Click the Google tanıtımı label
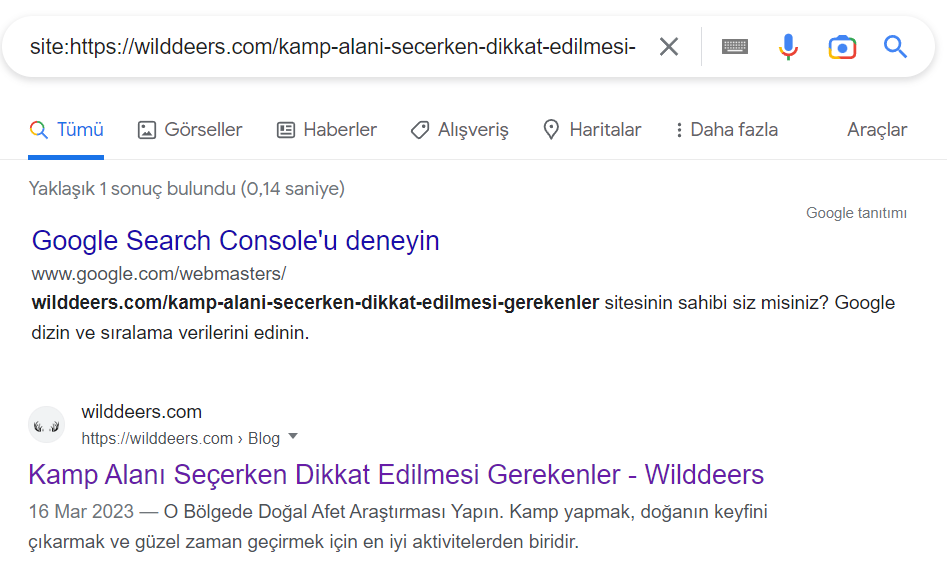The height and width of the screenshot is (580, 947). [856, 213]
